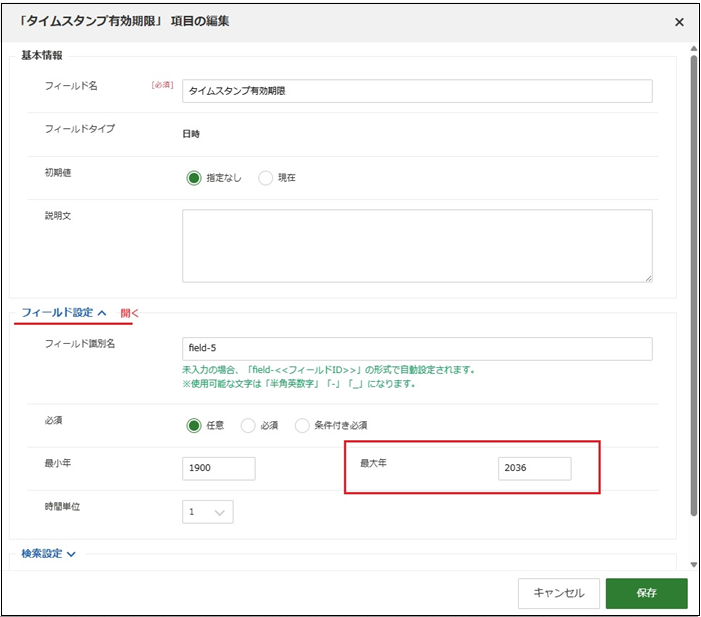Click the フィールド識別名 input with field-5
Viewport: 701px width, 617px height.
click(x=417, y=348)
